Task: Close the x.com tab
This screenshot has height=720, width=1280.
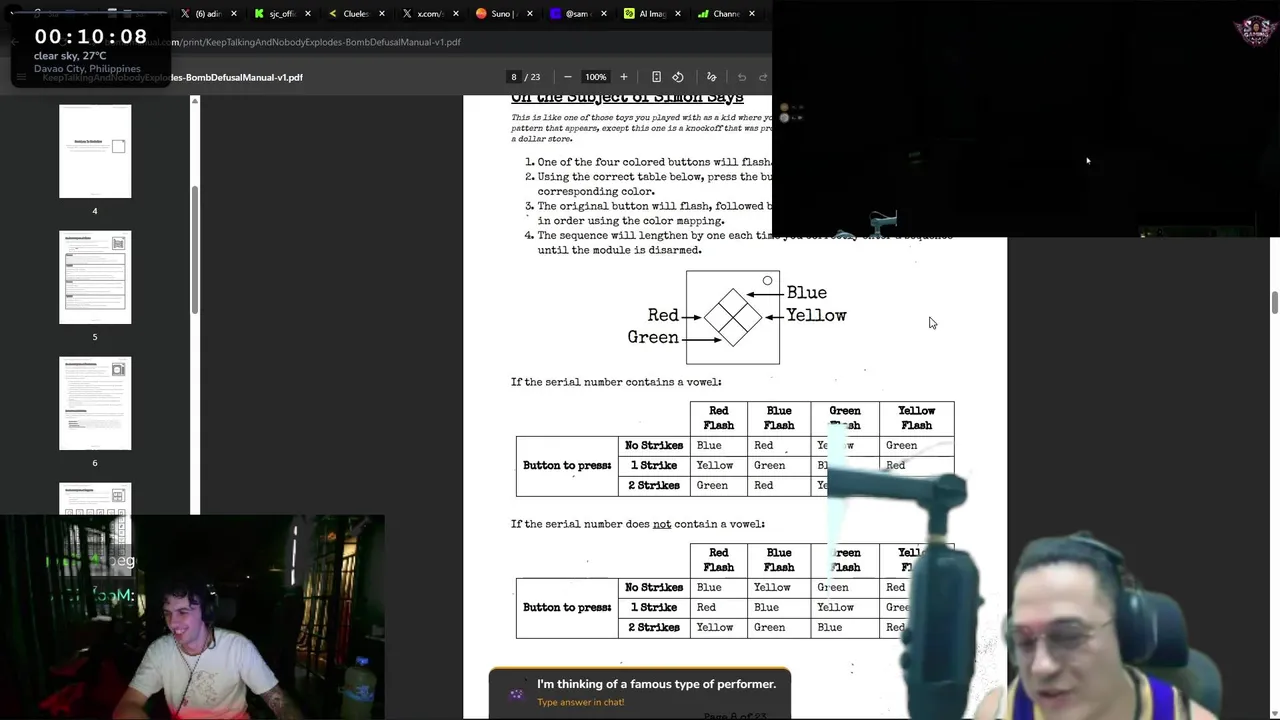Action: pyautogui.click(x=456, y=14)
